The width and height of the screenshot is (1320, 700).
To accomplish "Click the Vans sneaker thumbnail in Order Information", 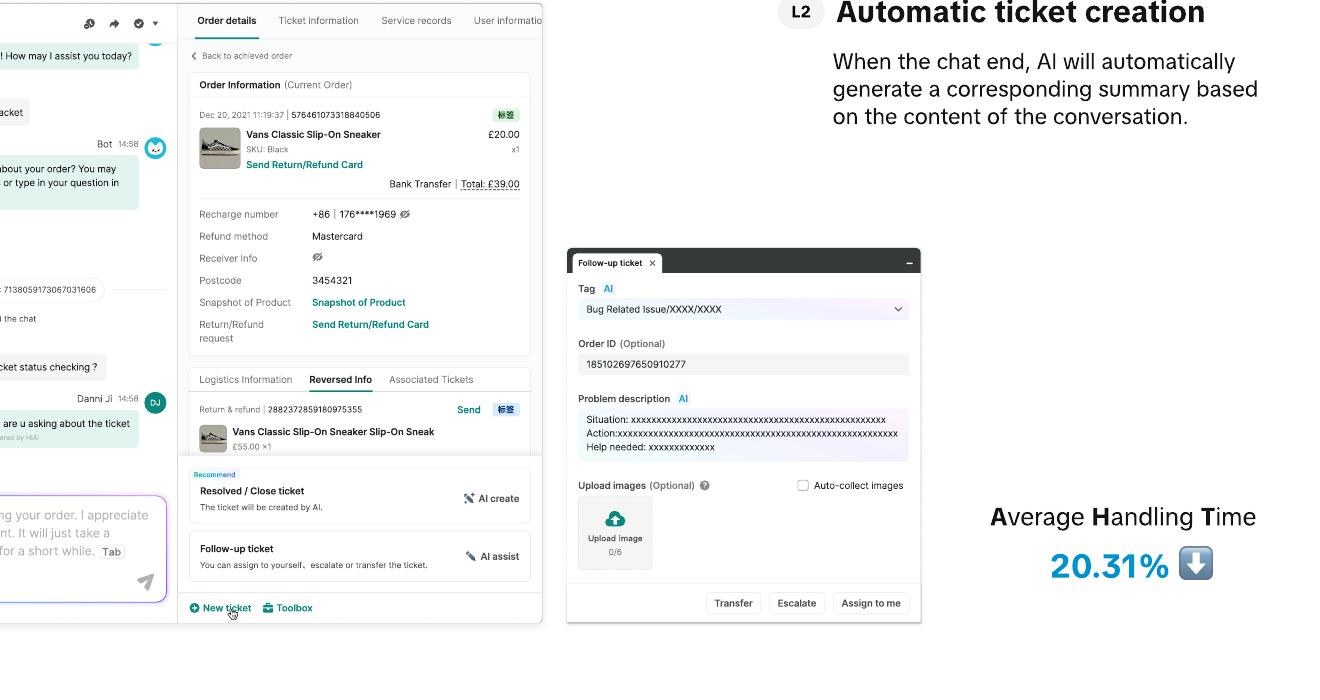I will [220, 148].
